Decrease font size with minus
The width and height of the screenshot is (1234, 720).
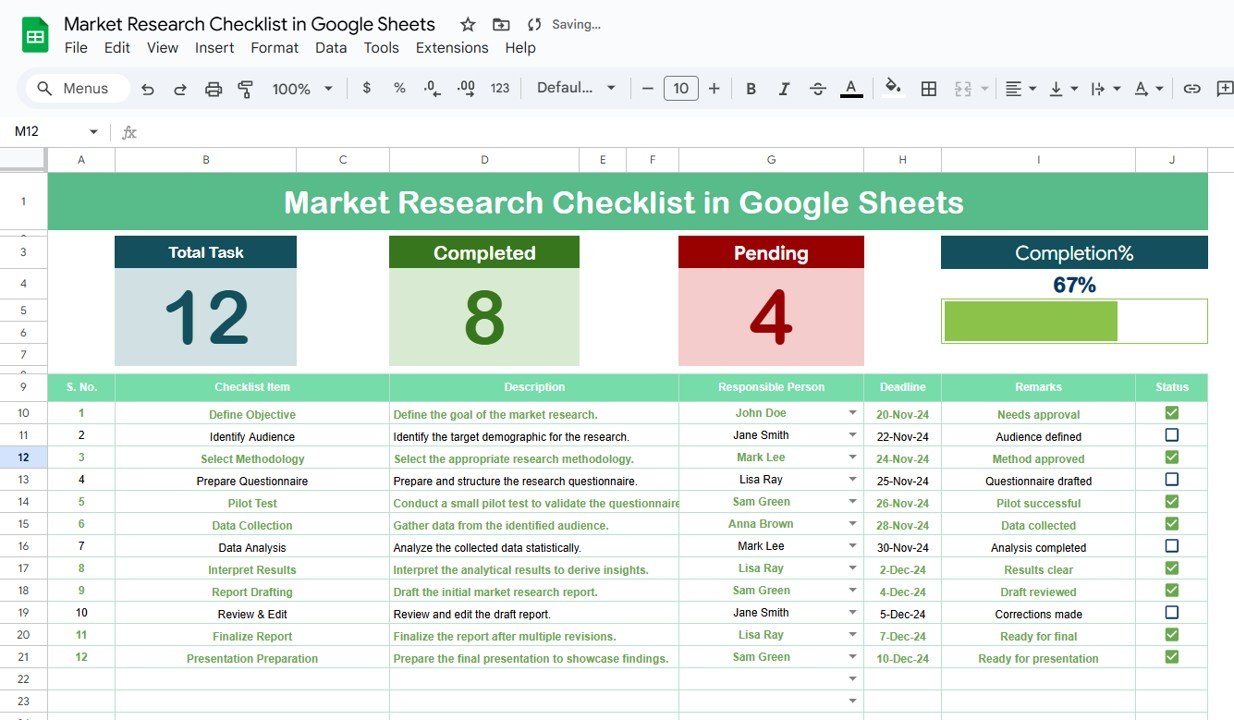[647, 88]
